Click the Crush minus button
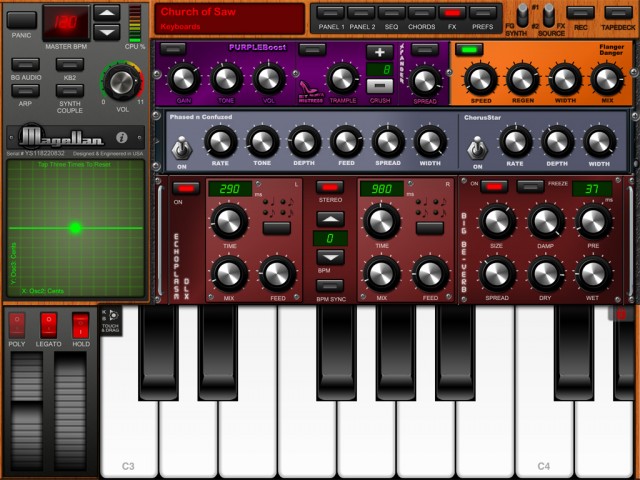The width and height of the screenshot is (640, 480). click(380, 86)
